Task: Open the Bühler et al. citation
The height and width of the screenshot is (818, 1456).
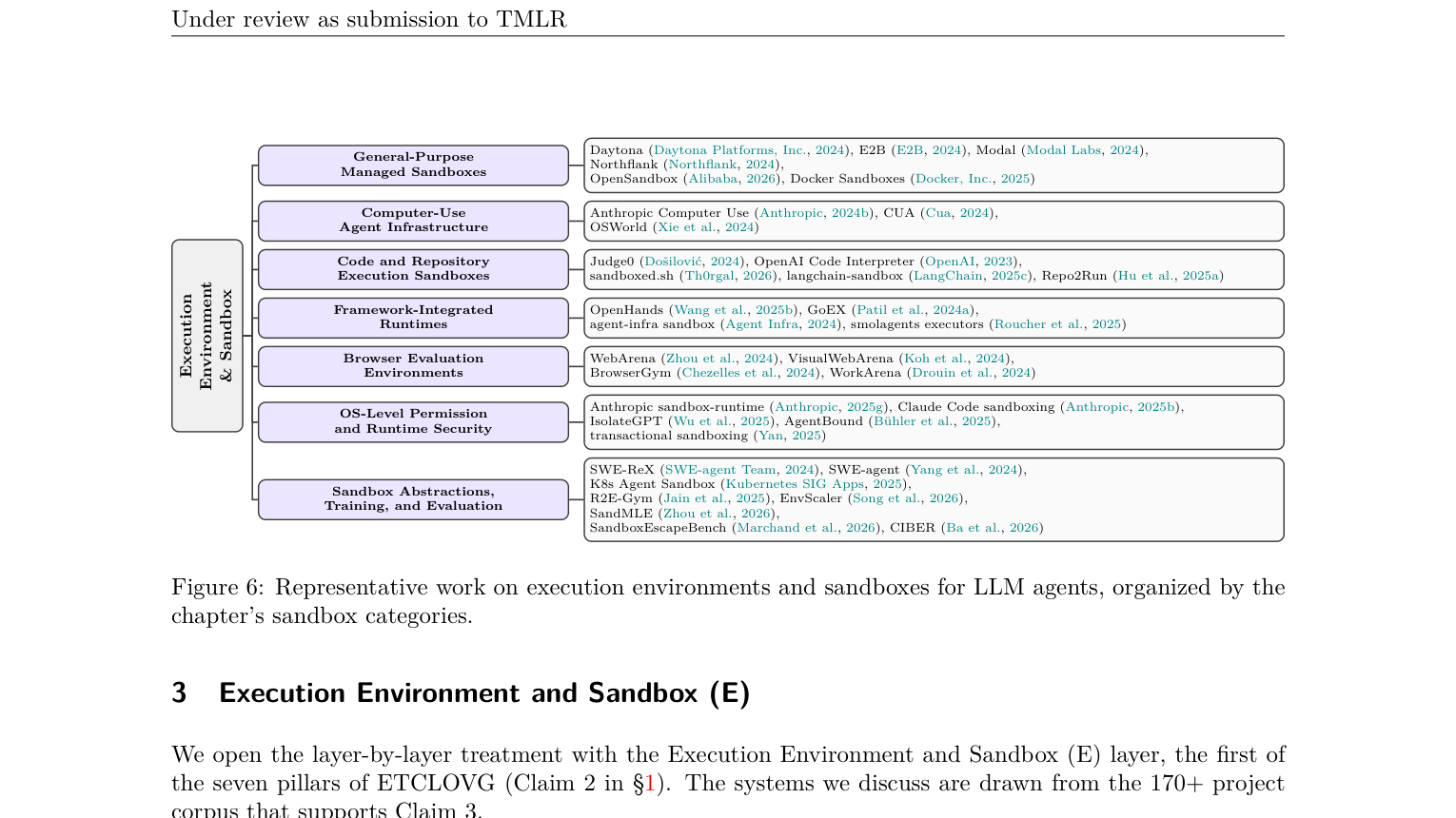Action: click(x=933, y=421)
